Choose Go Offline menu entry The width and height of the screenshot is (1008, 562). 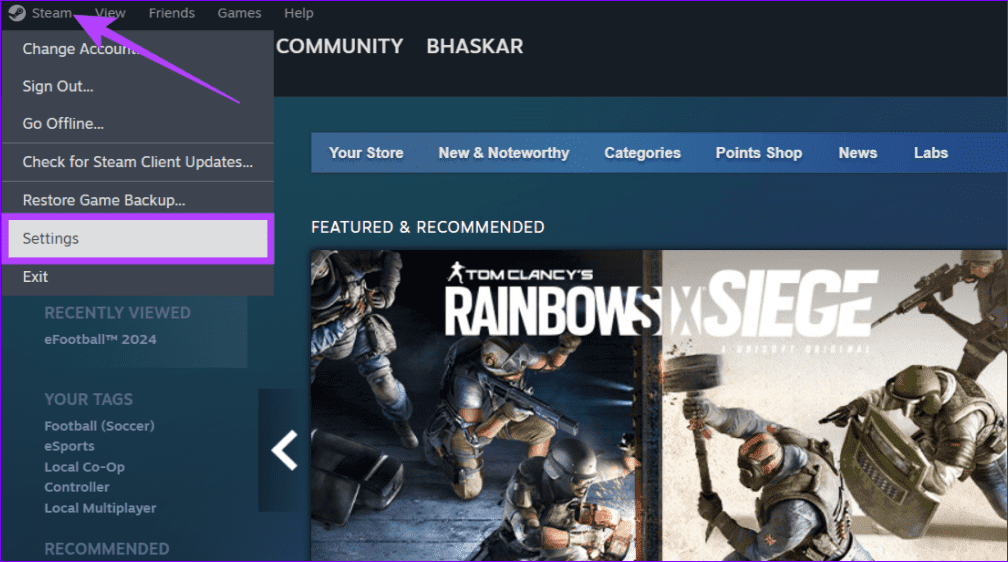click(138, 123)
